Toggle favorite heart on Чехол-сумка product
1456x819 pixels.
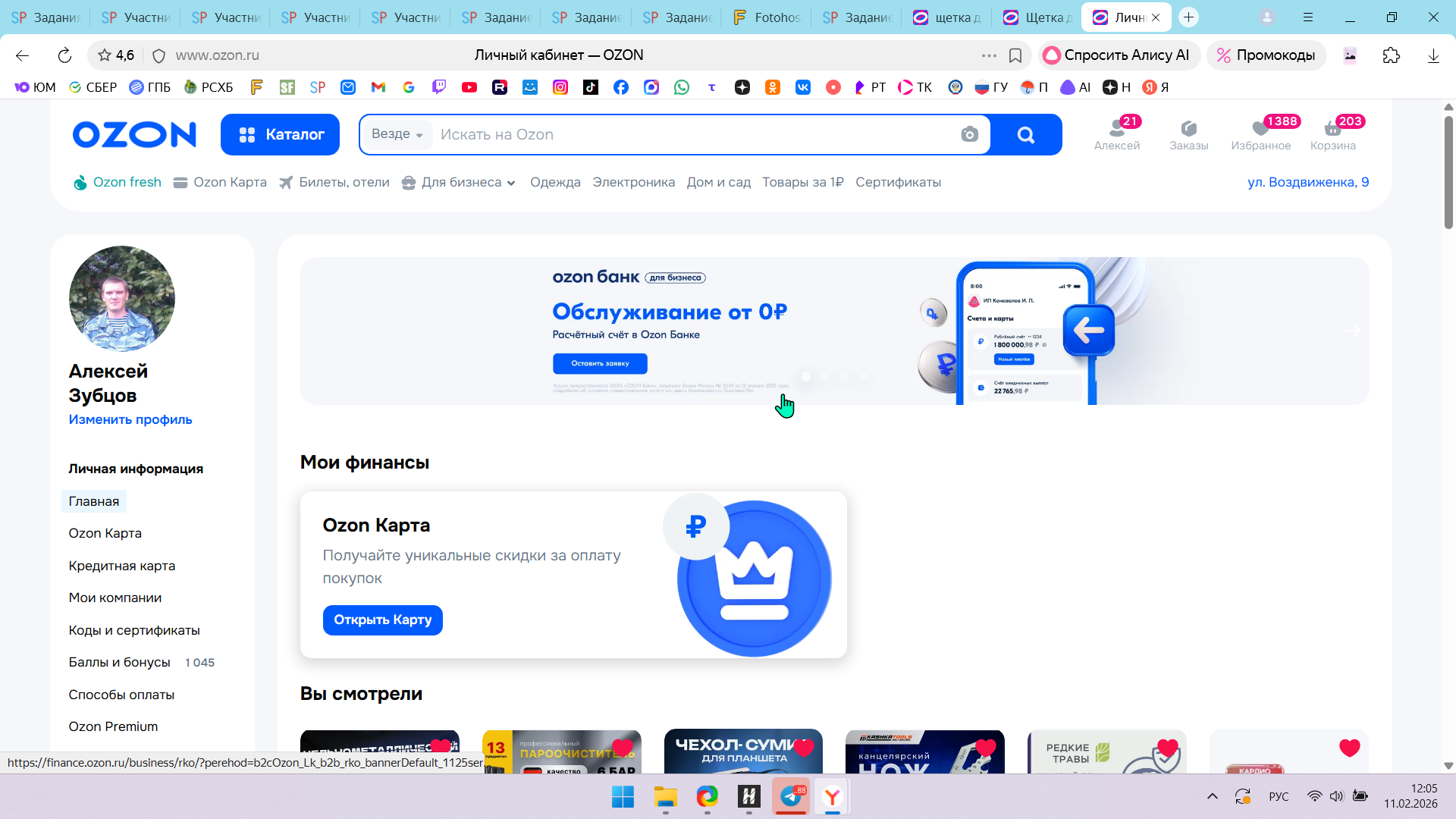click(x=804, y=748)
